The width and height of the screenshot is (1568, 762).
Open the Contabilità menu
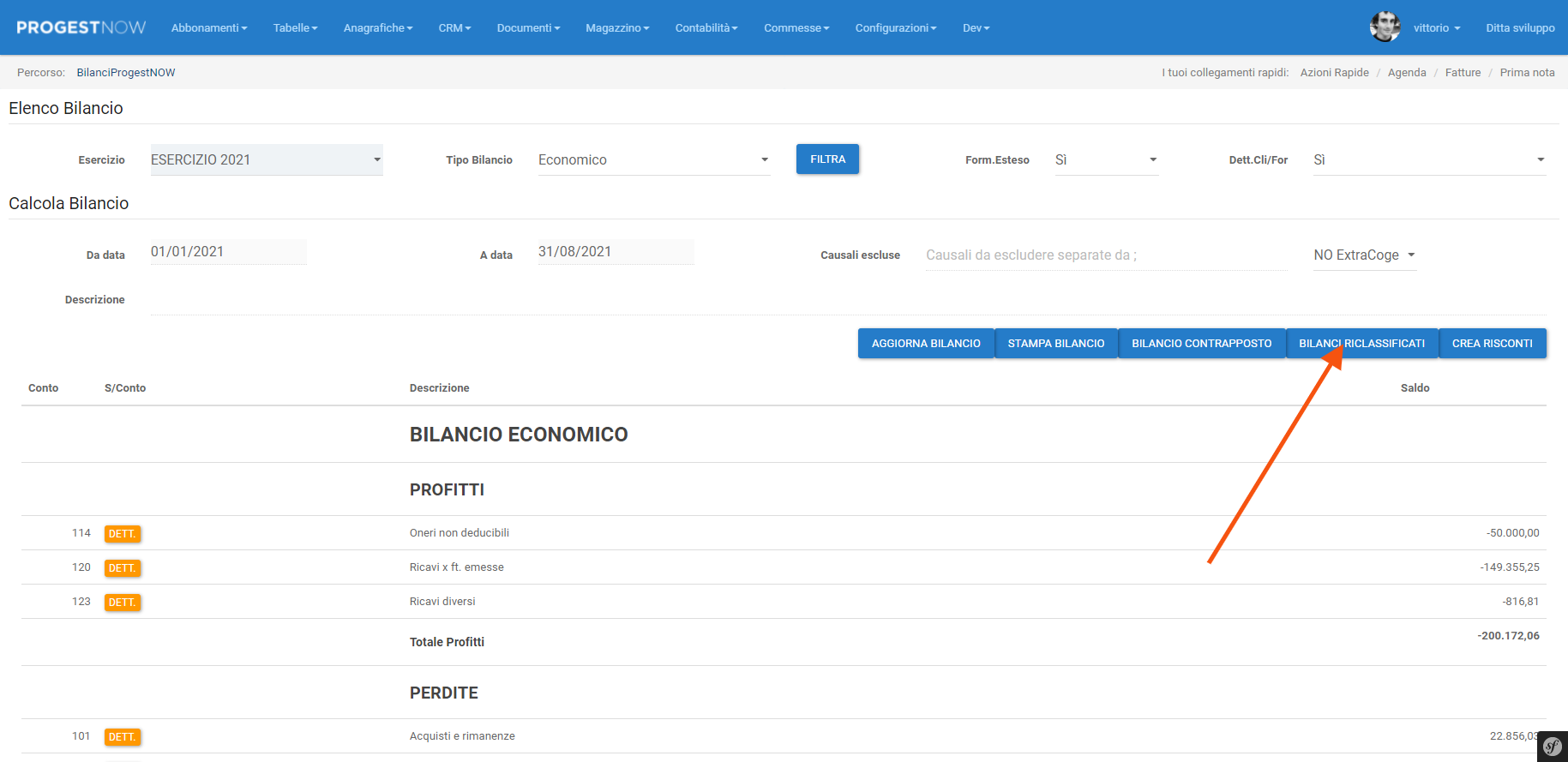(706, 27)
